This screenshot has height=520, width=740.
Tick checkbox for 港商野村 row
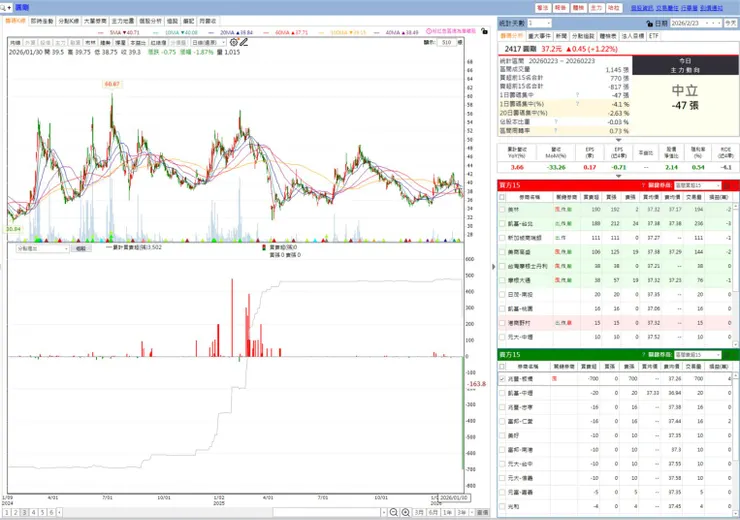coord(502,323)
